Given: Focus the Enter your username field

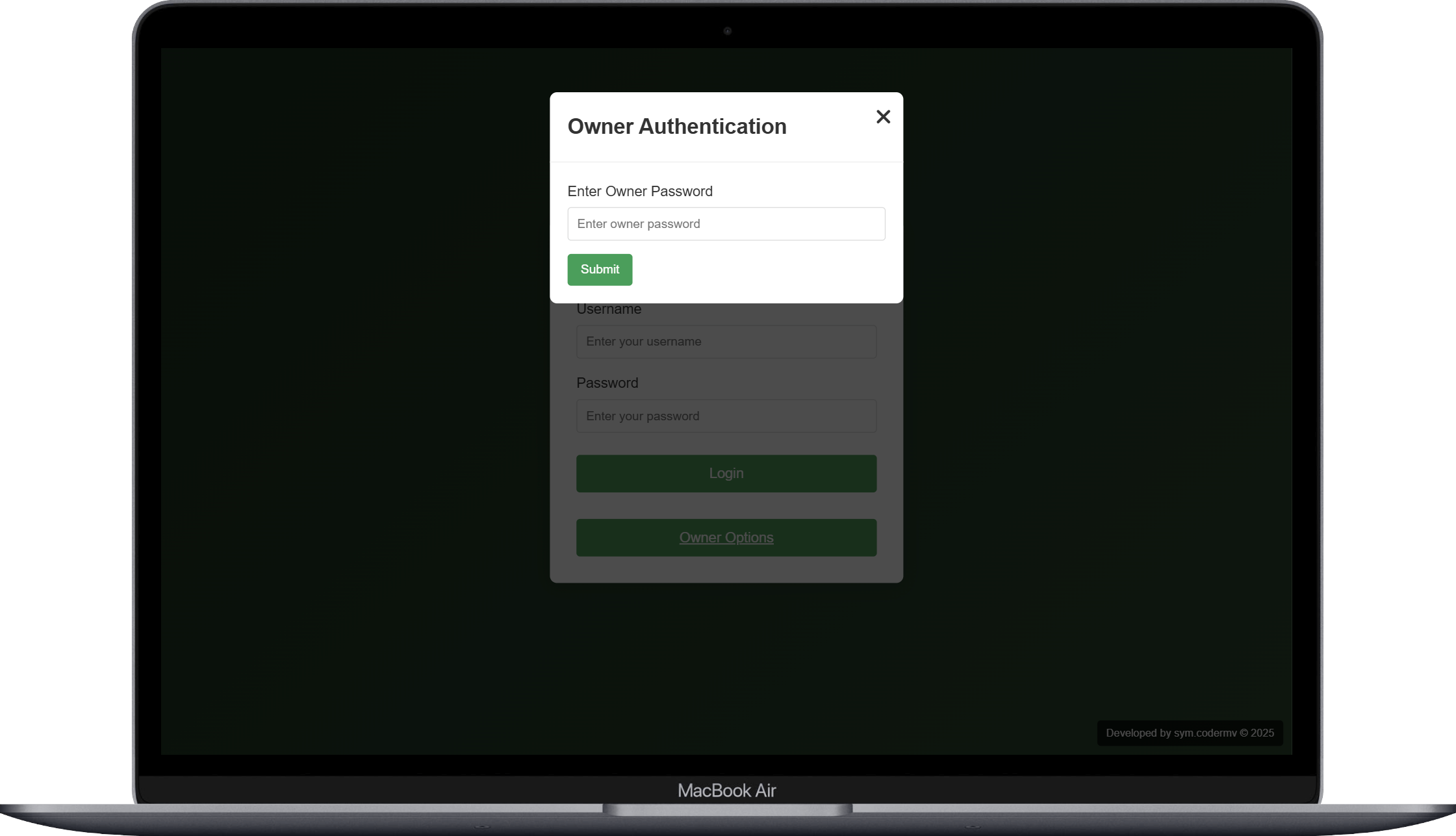Looking at the screenshot, I should [x=726, y=342].
